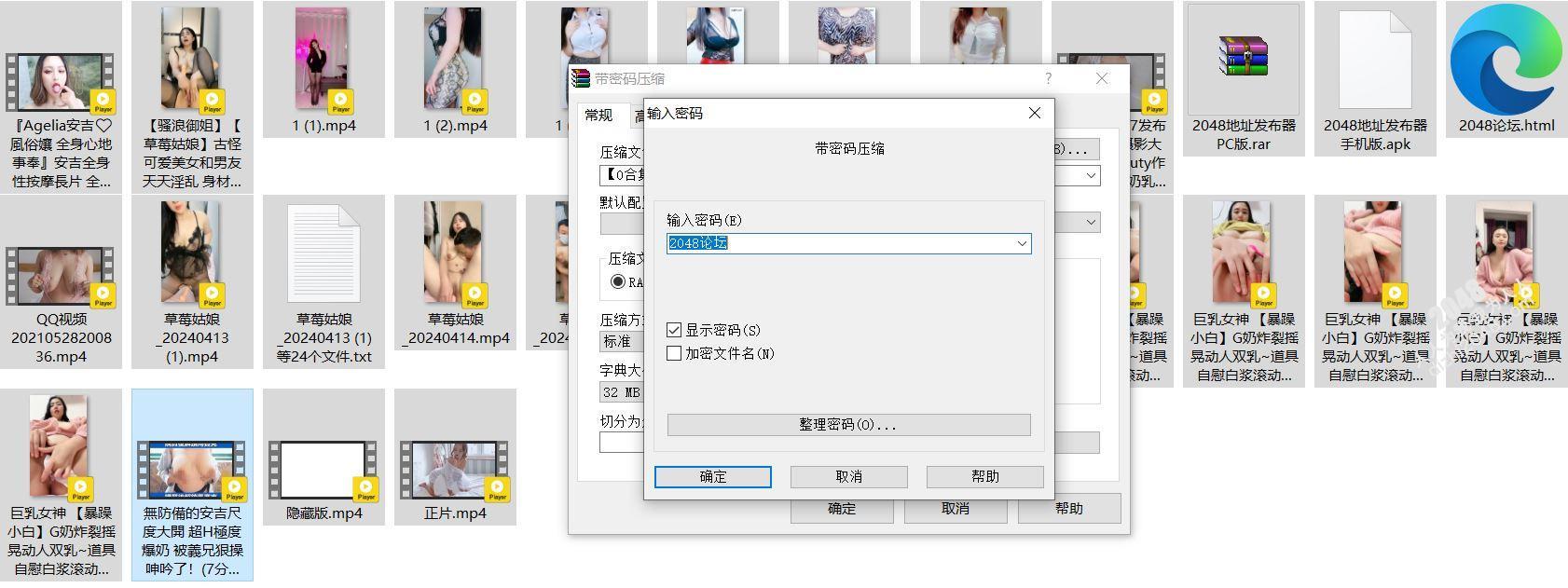Click the 整理密码(O)... button

pyautogui.click(x=848, y=425)
